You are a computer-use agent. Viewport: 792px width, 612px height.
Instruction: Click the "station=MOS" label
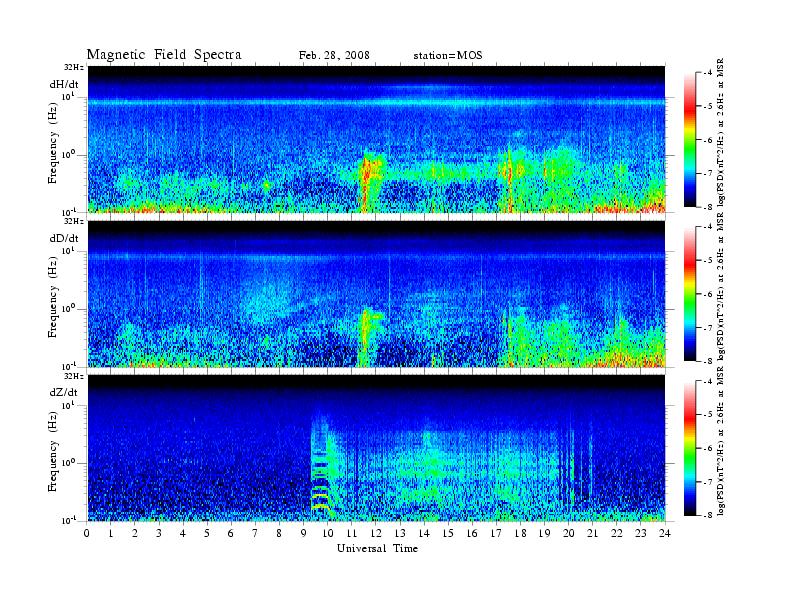pyautogui.click(x=448, y=55)
